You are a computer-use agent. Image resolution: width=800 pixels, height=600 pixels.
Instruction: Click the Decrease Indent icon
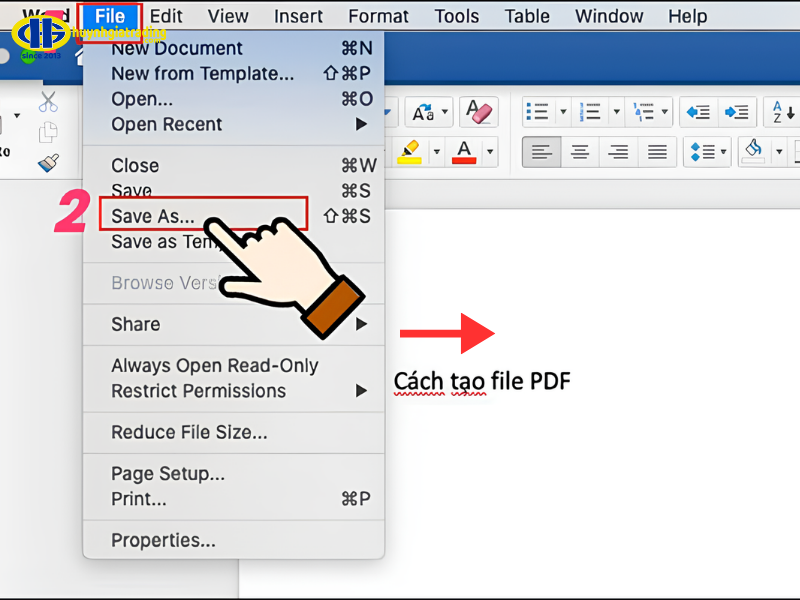[697, 111]
